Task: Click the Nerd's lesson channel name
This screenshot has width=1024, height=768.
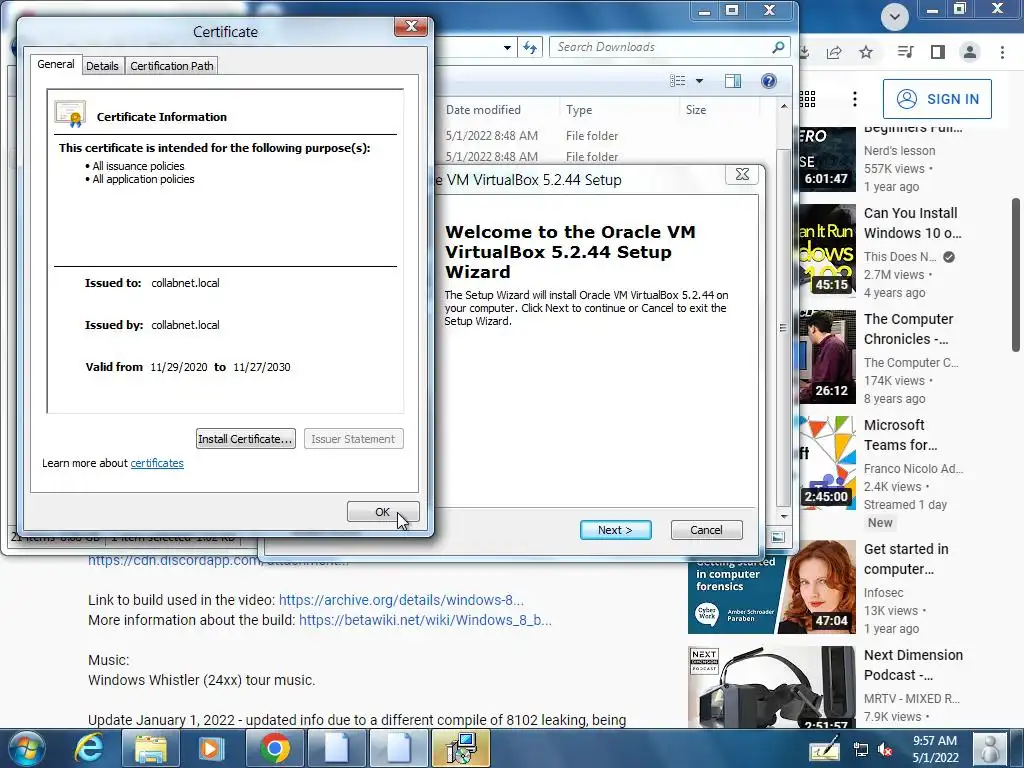Action: tap(899, 151)
